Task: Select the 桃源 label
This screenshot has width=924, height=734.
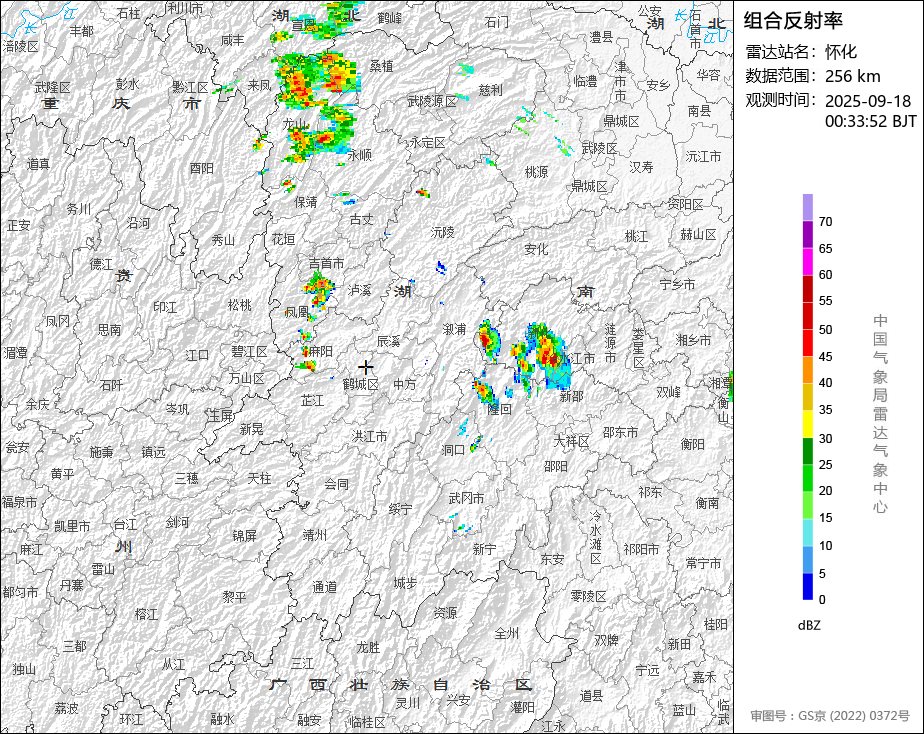Action: [536, 172]
